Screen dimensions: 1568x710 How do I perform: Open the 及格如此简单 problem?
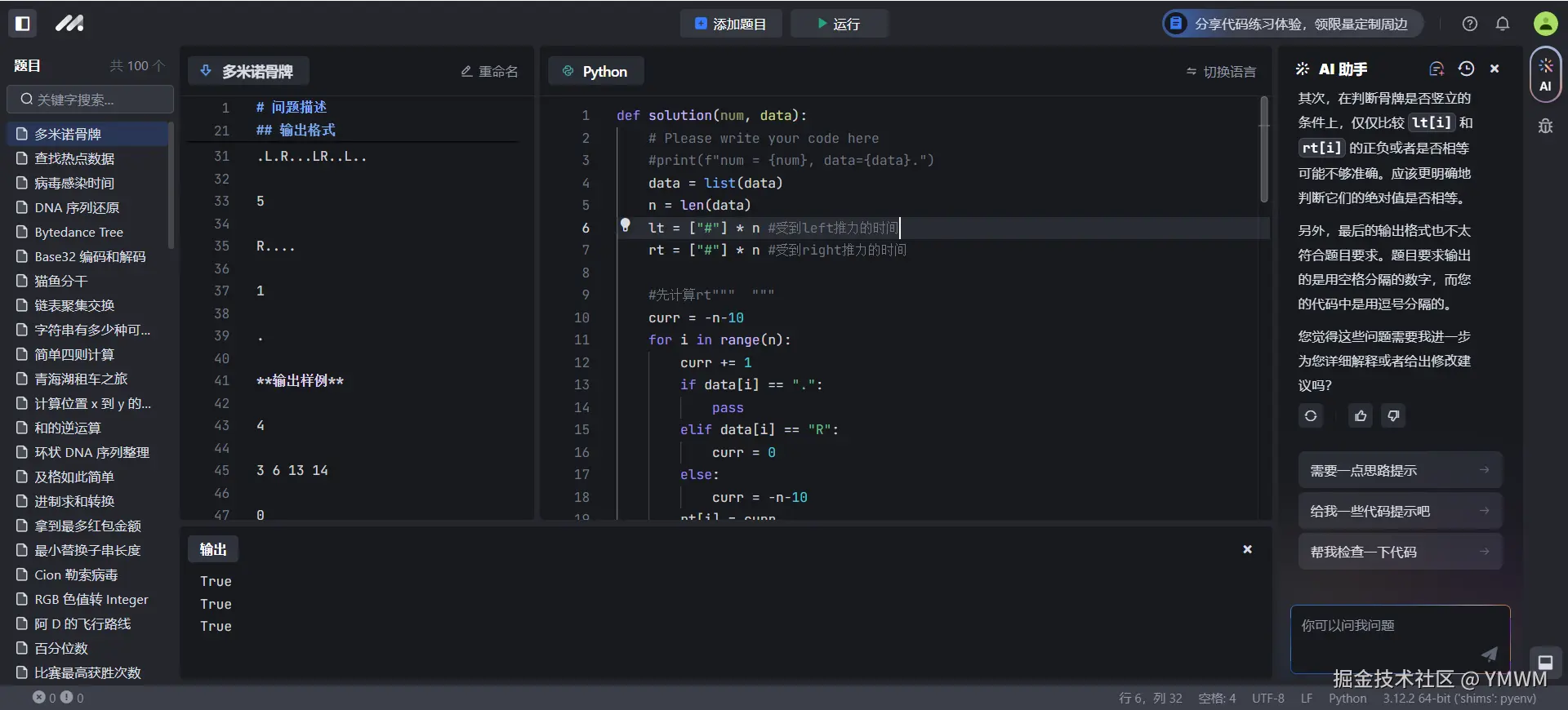pos(87,477)
